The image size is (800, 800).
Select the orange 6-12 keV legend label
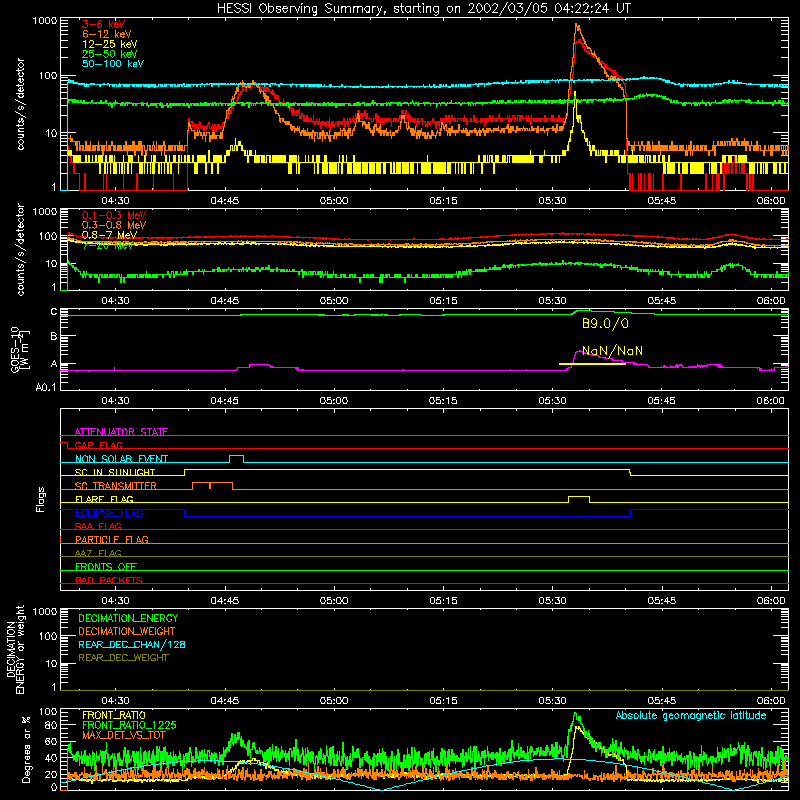(106, 34)
